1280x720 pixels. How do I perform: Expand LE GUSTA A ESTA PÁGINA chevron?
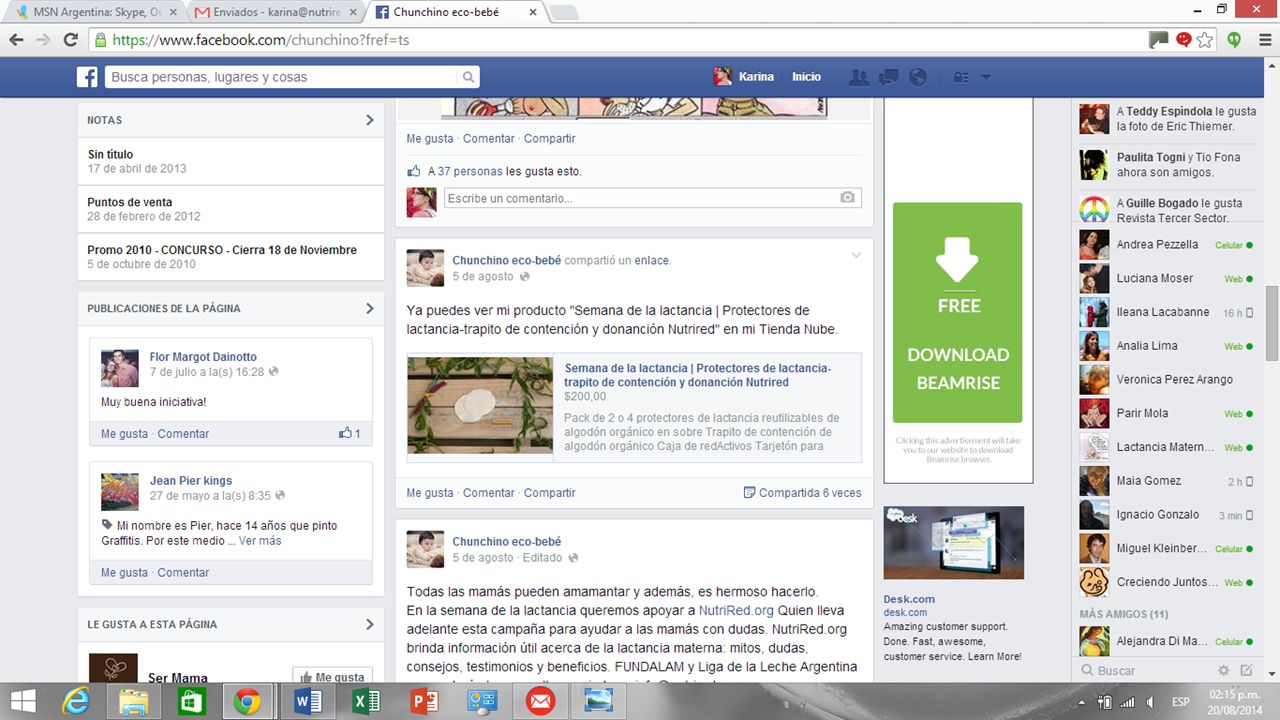pos(369,624)
